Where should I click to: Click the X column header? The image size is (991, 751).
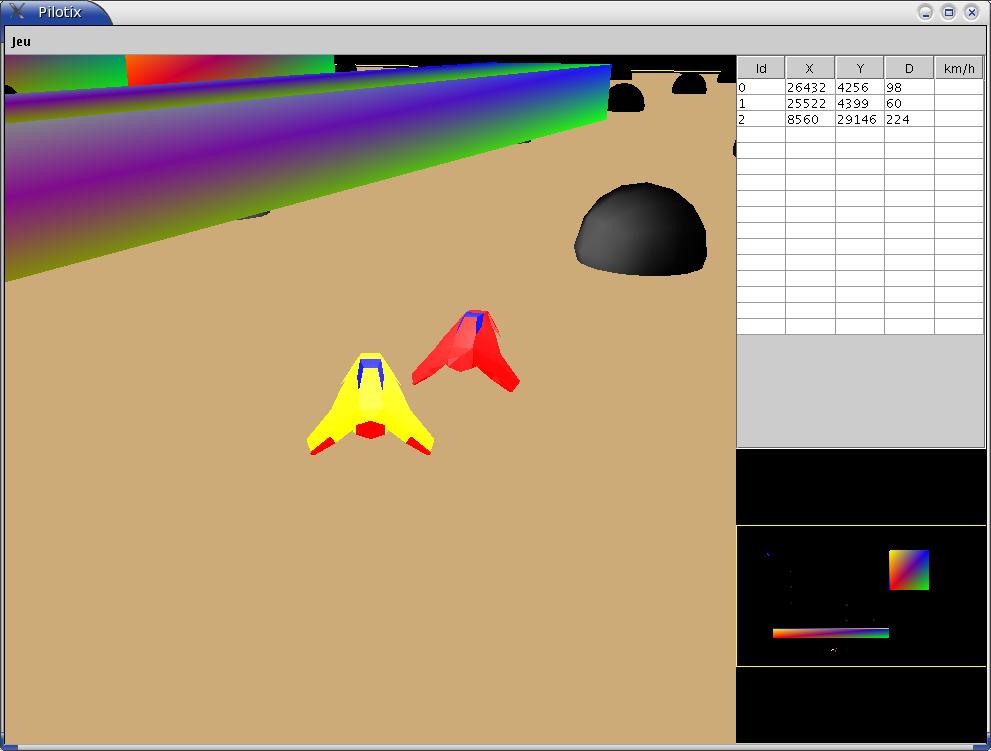click(x=810, y=68)
